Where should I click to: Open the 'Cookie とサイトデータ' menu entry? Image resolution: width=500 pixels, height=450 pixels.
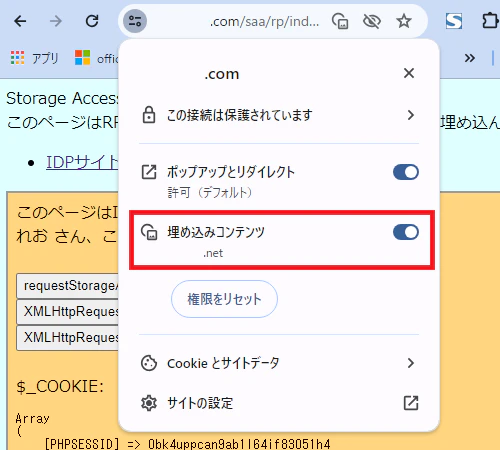[x=279, y=363]
